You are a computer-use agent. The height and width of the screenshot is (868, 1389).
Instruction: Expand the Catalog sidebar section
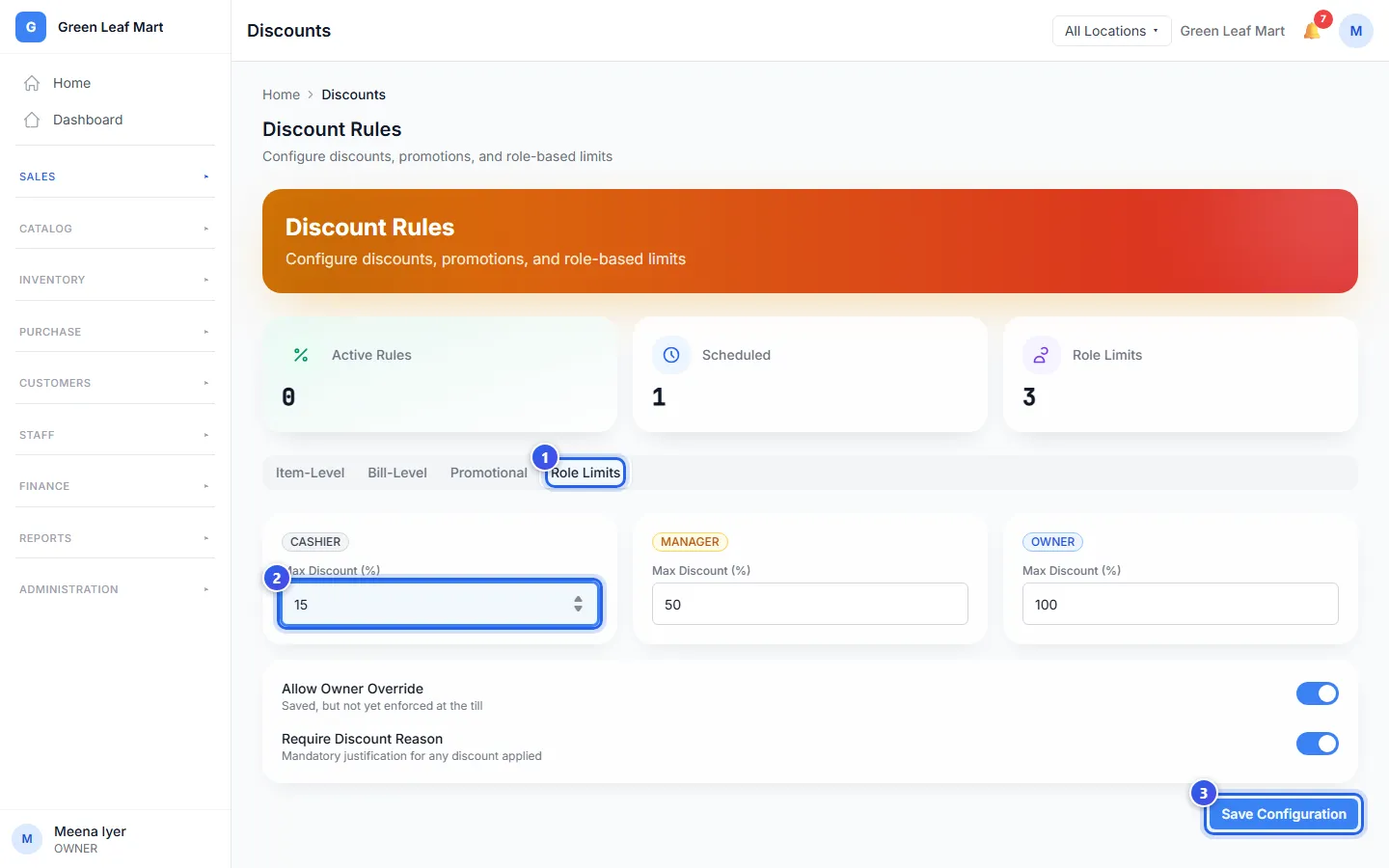[115, 229]
